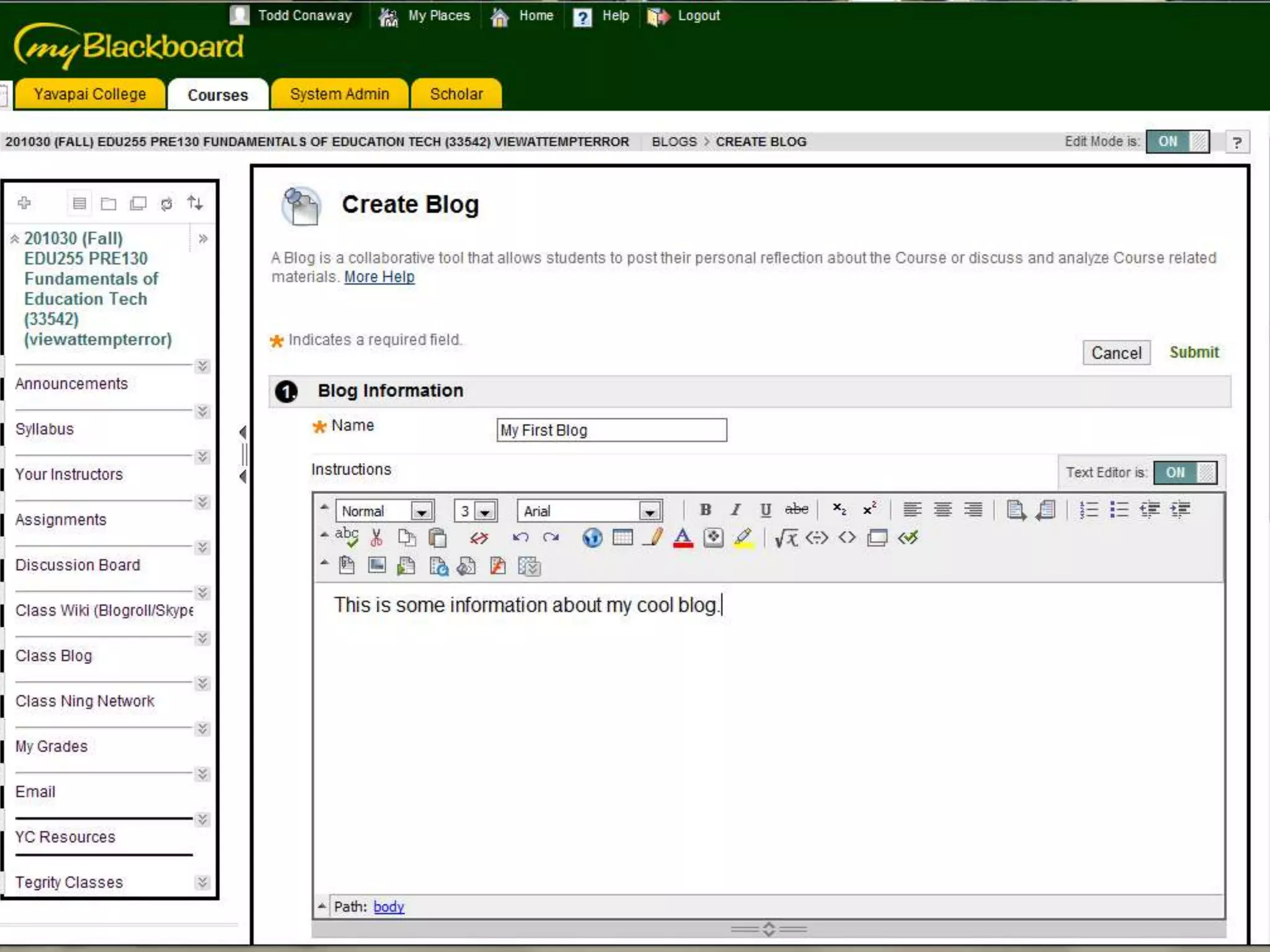Apply strikethrough text formatting
Image resolution: width=1270 pixels, height=952 pixels.
click(796, 509)
